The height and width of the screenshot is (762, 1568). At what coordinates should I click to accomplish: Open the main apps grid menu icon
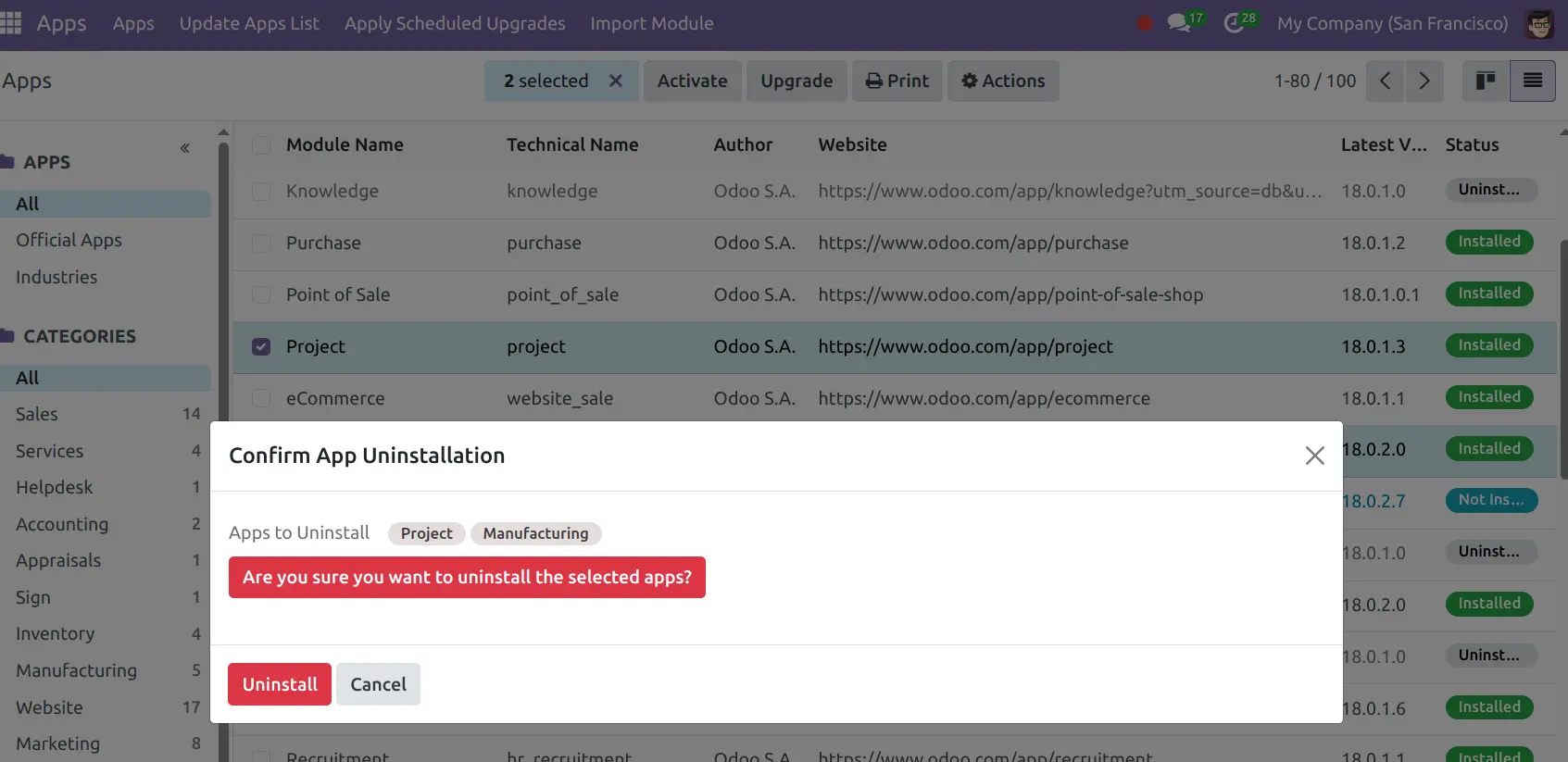[10, 23]
